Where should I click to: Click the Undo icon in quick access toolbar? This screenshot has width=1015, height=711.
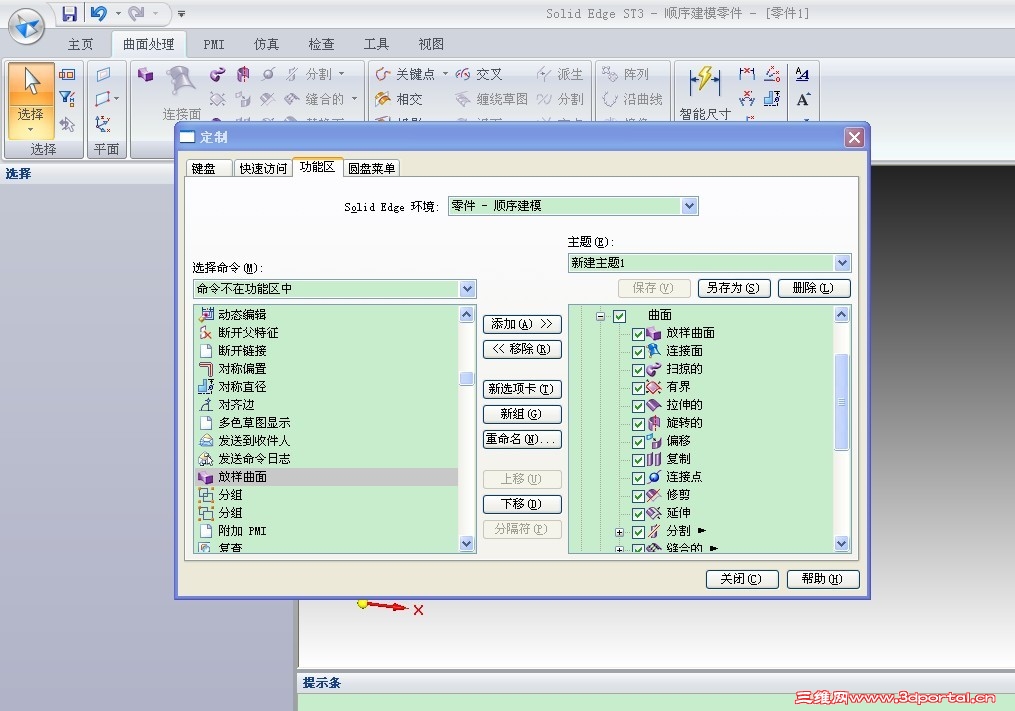(98, 13)
